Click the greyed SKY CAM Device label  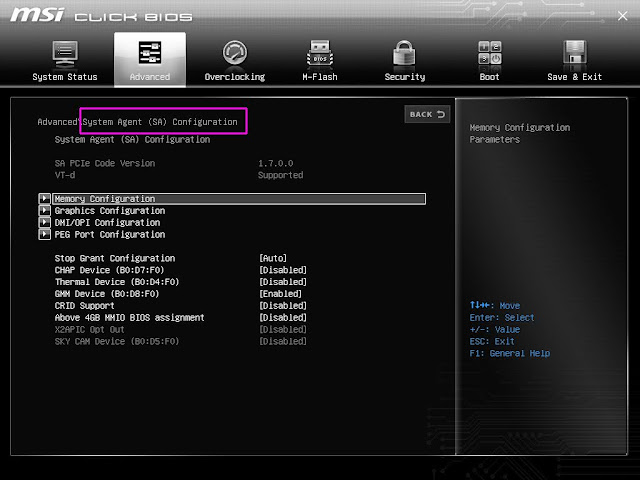[x=117, y=341]
